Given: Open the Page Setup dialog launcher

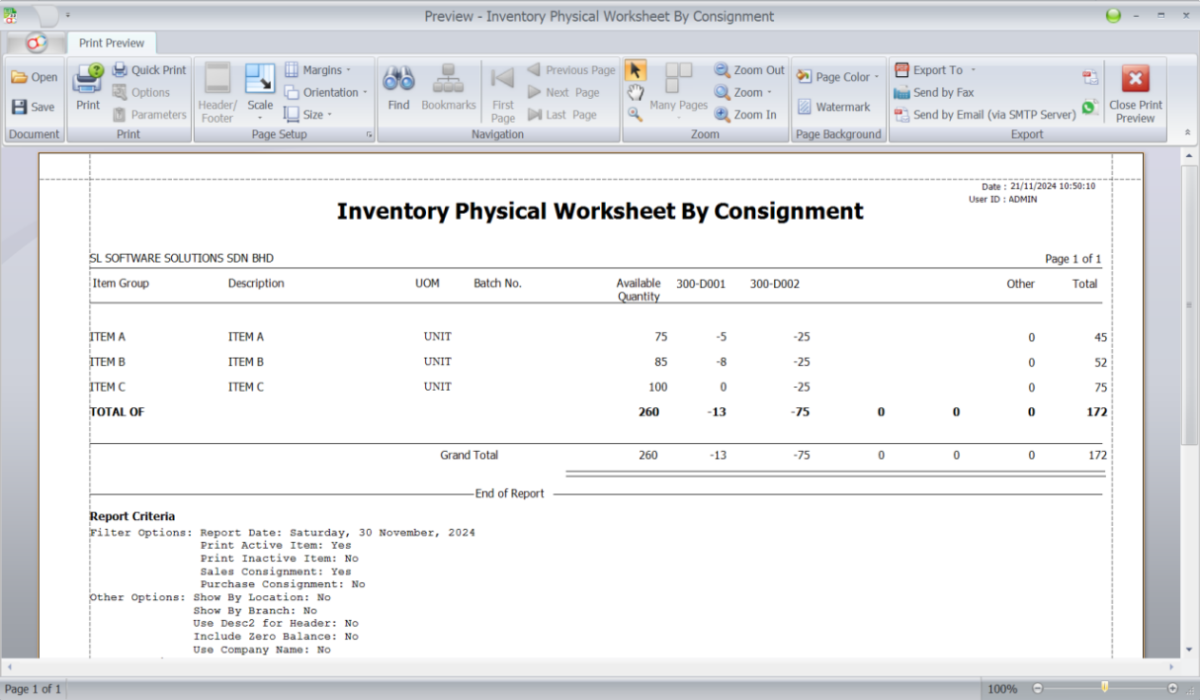Looking at the screenshot, I should coord(368,134).
